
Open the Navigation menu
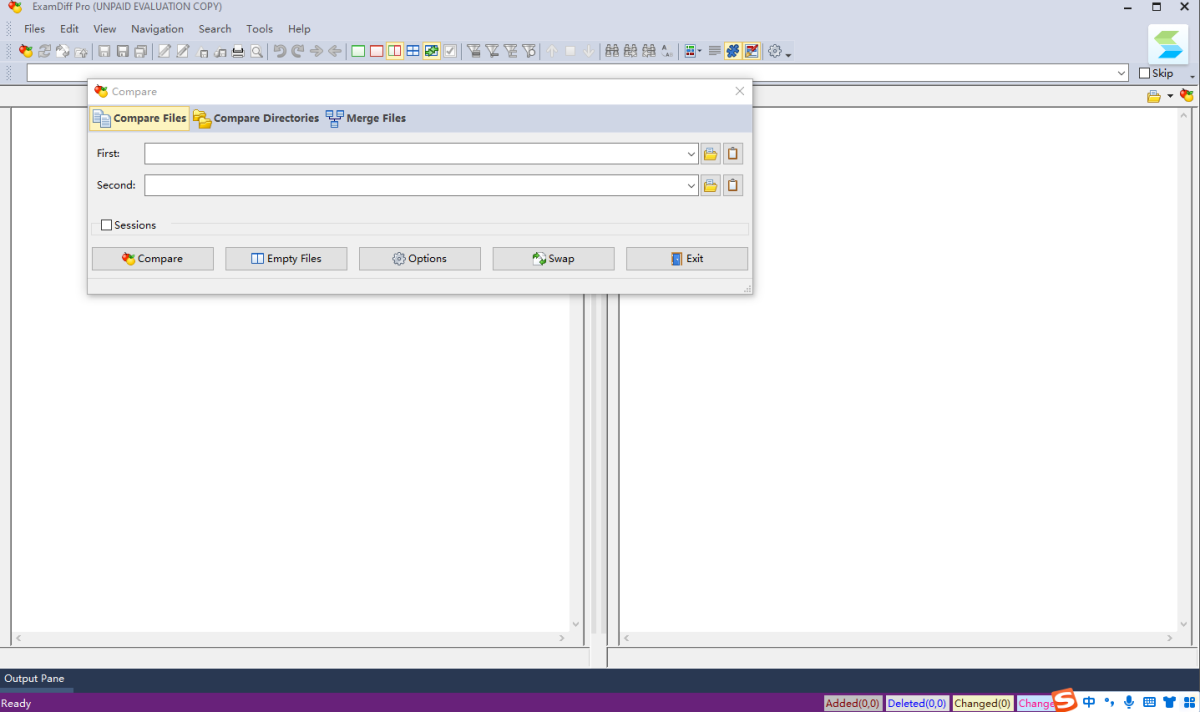click(157, 29)
